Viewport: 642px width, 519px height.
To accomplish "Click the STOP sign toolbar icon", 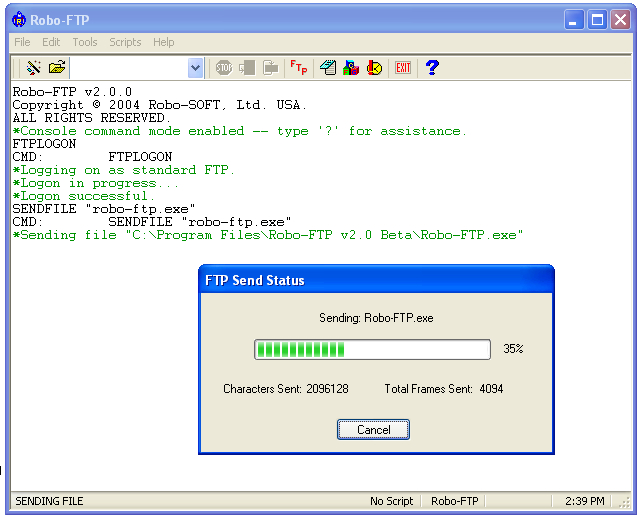I will tap(224, 68).
